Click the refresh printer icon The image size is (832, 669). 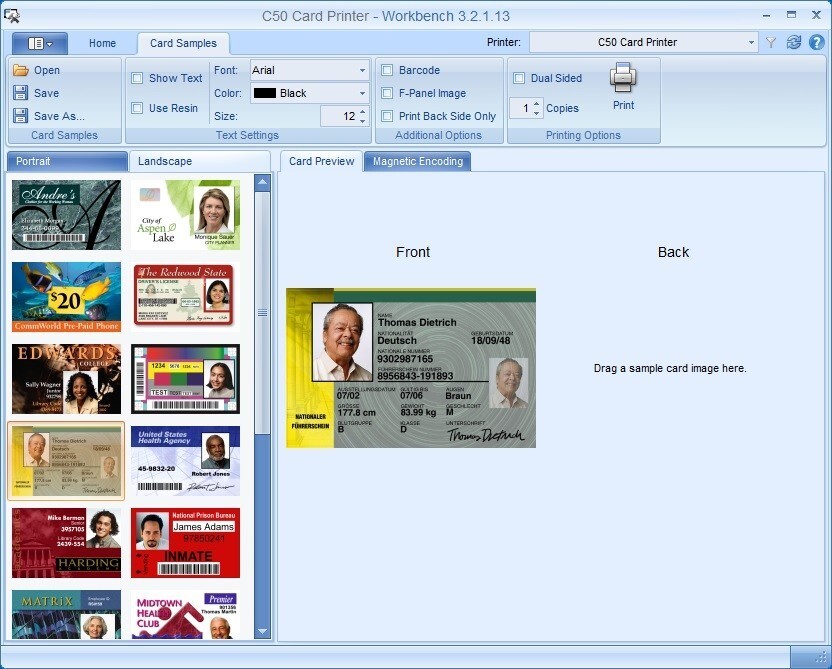pyautogui.click(x=794, y=42)
